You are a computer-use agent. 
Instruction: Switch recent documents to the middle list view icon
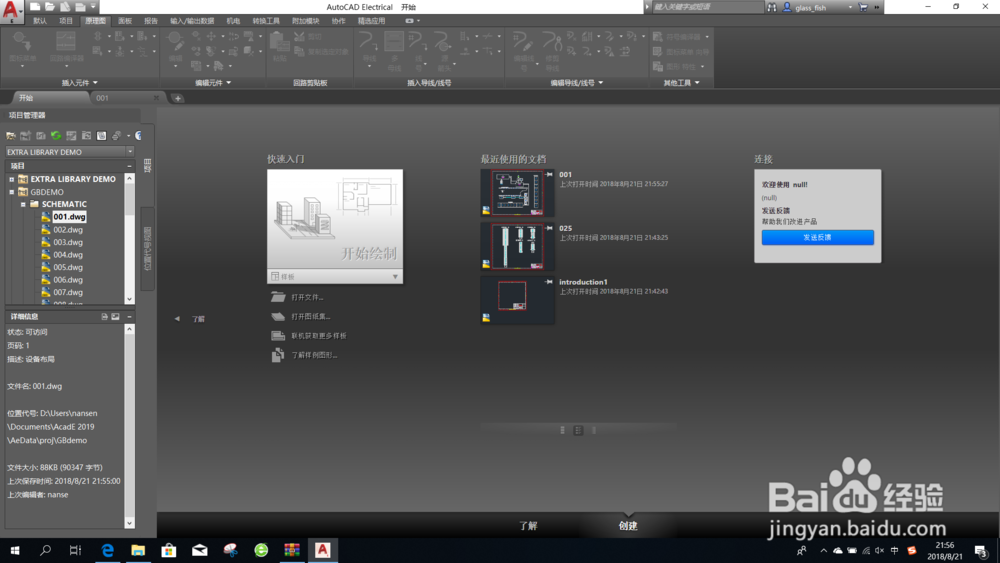pyautogui.click(x=578, y=430)
